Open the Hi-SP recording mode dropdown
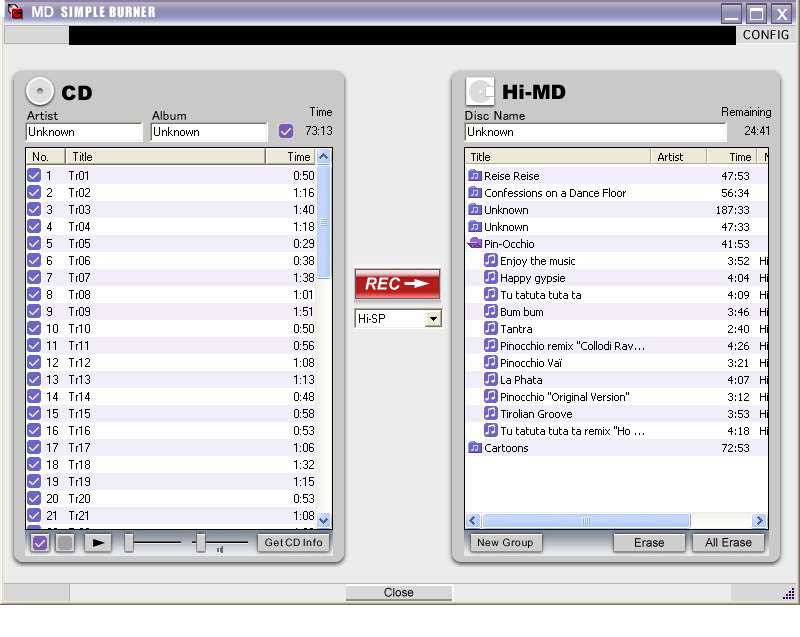The height and width of the screenshot is (637, 800). pyautogui.click(x=433, y=319)
